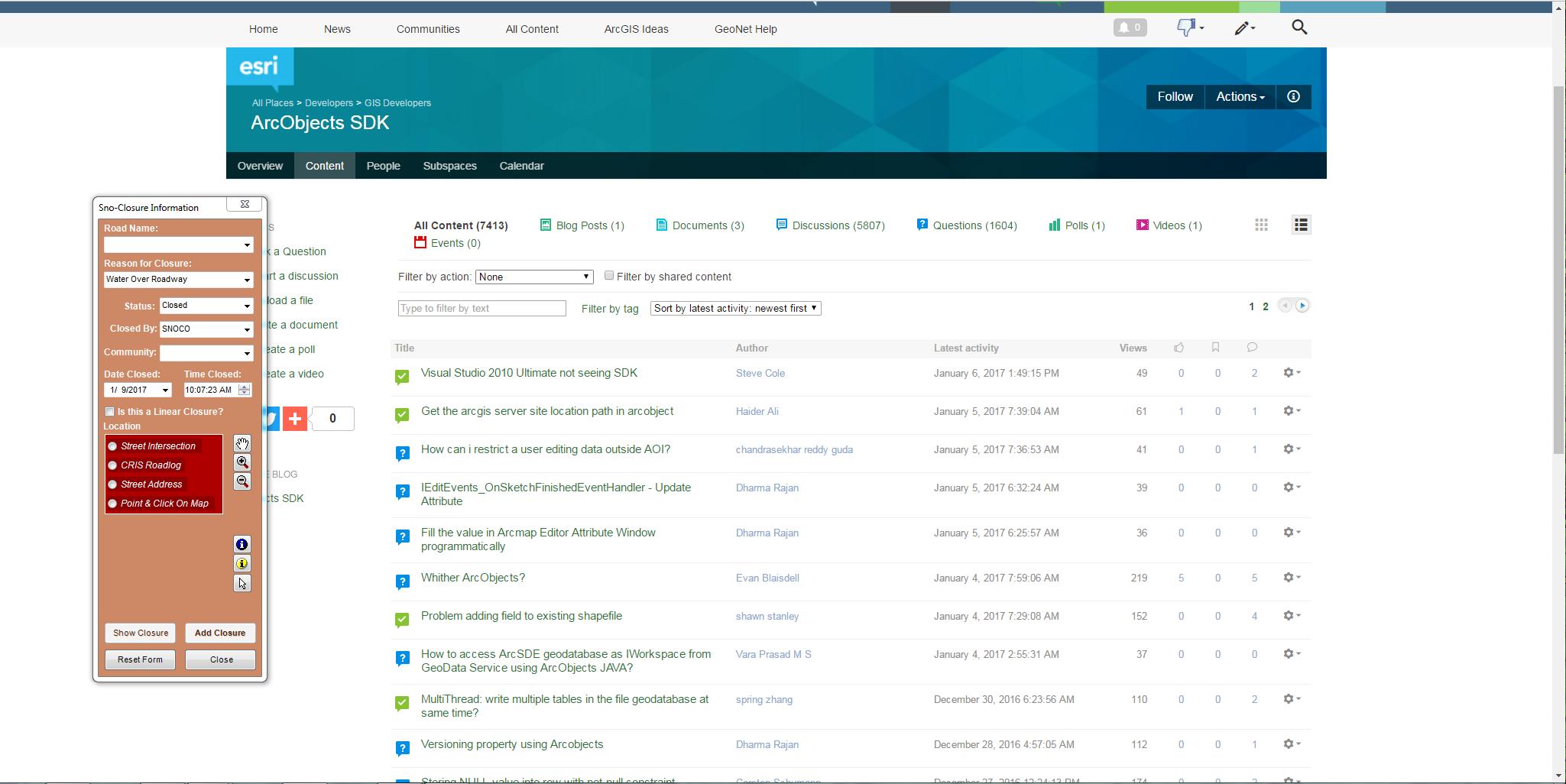The image size is (1566, 784).
Task: Open Communities in top navigation
Action: coord(428,29)
